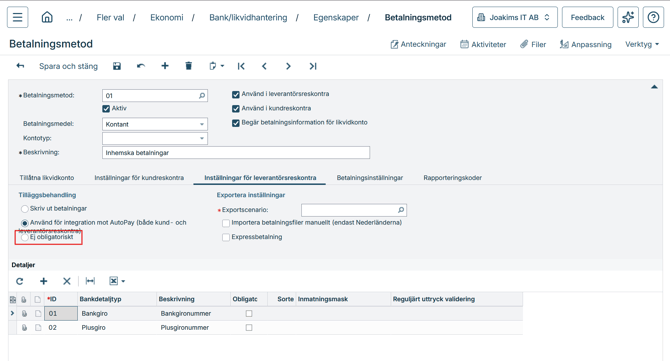Add a new payment method record
The width and height of the screenshot is (670, 361).
(165, 66)
